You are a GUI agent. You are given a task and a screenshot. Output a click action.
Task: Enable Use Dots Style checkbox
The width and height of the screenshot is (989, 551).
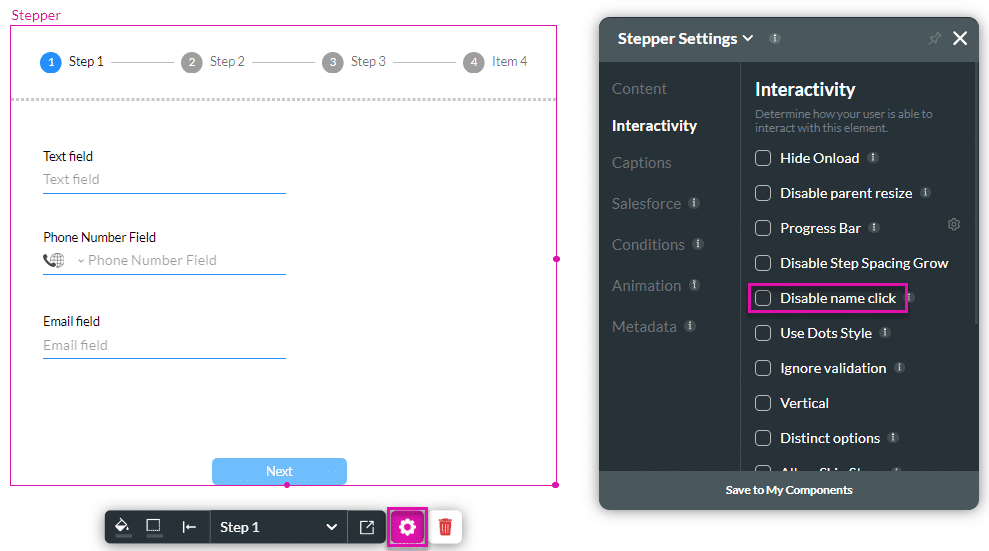coord(763,333)
